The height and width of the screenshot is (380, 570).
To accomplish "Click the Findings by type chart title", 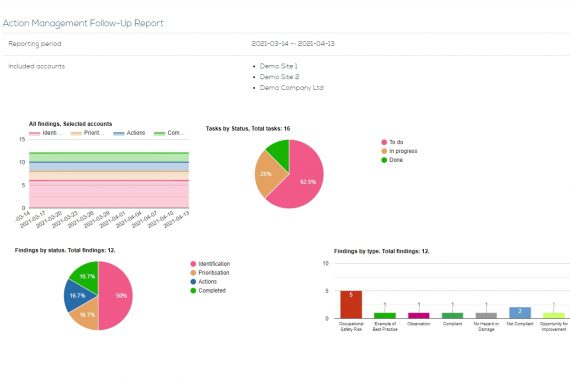I will point(382,251).
